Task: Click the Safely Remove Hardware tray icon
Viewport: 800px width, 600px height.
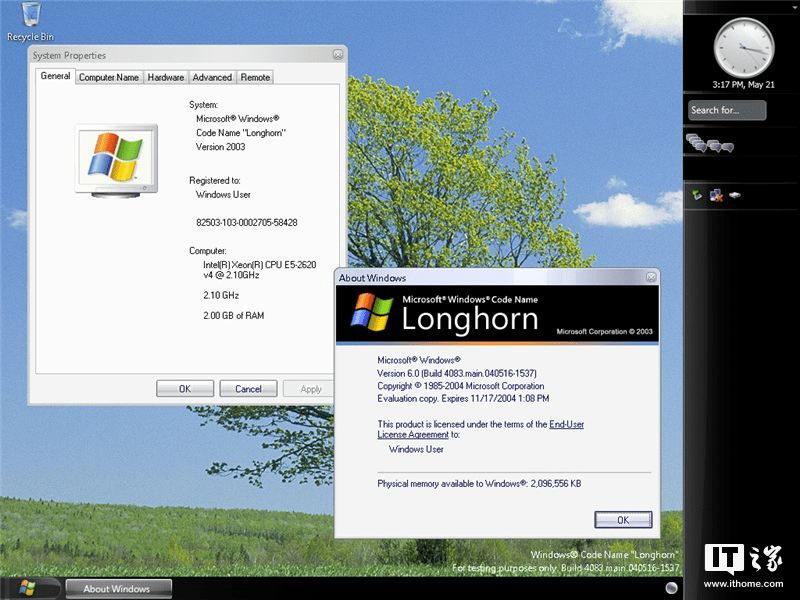Action: [697, 194]
